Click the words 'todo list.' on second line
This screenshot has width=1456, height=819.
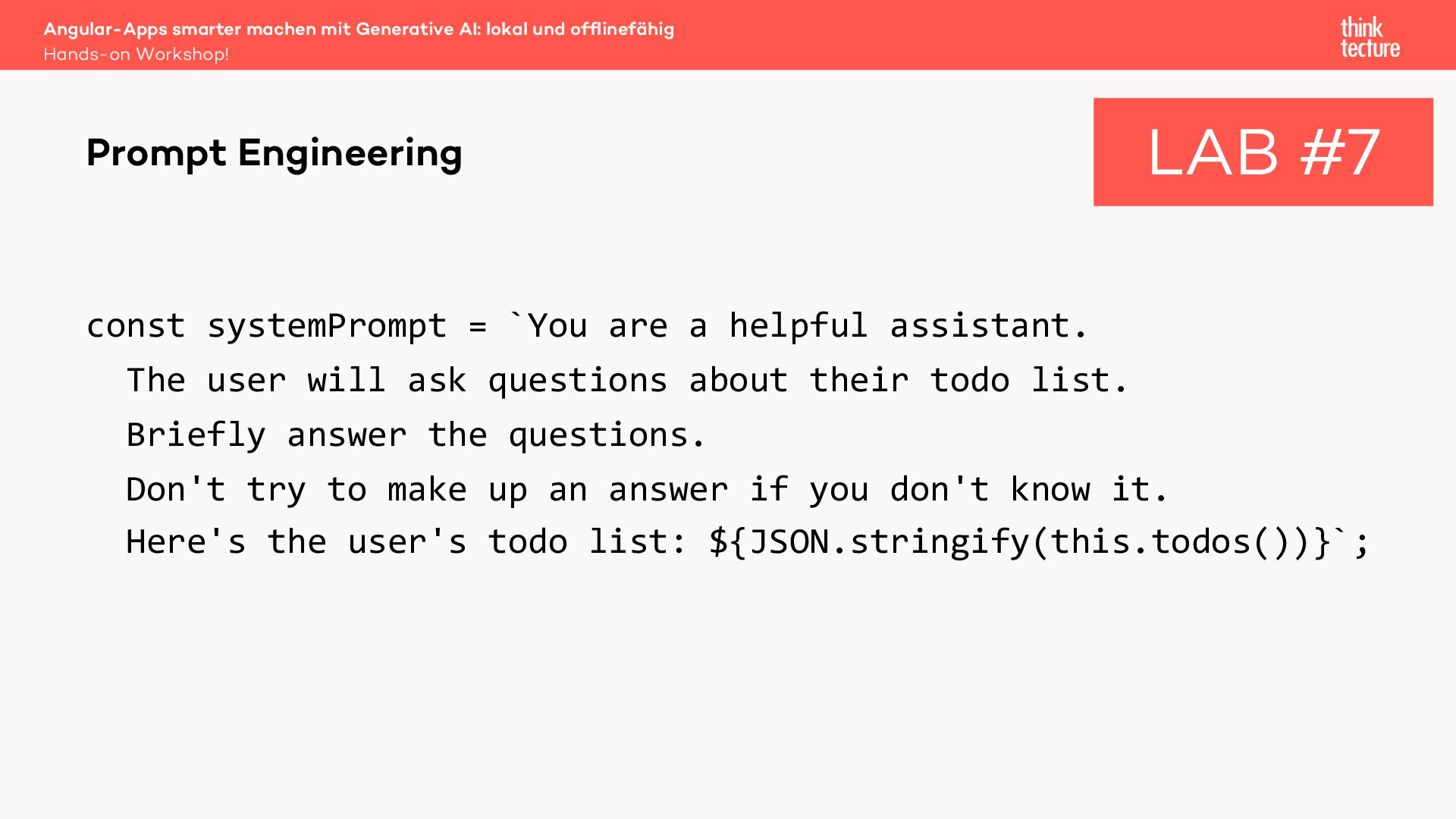pyautogui.click(x=1029, y=381)
